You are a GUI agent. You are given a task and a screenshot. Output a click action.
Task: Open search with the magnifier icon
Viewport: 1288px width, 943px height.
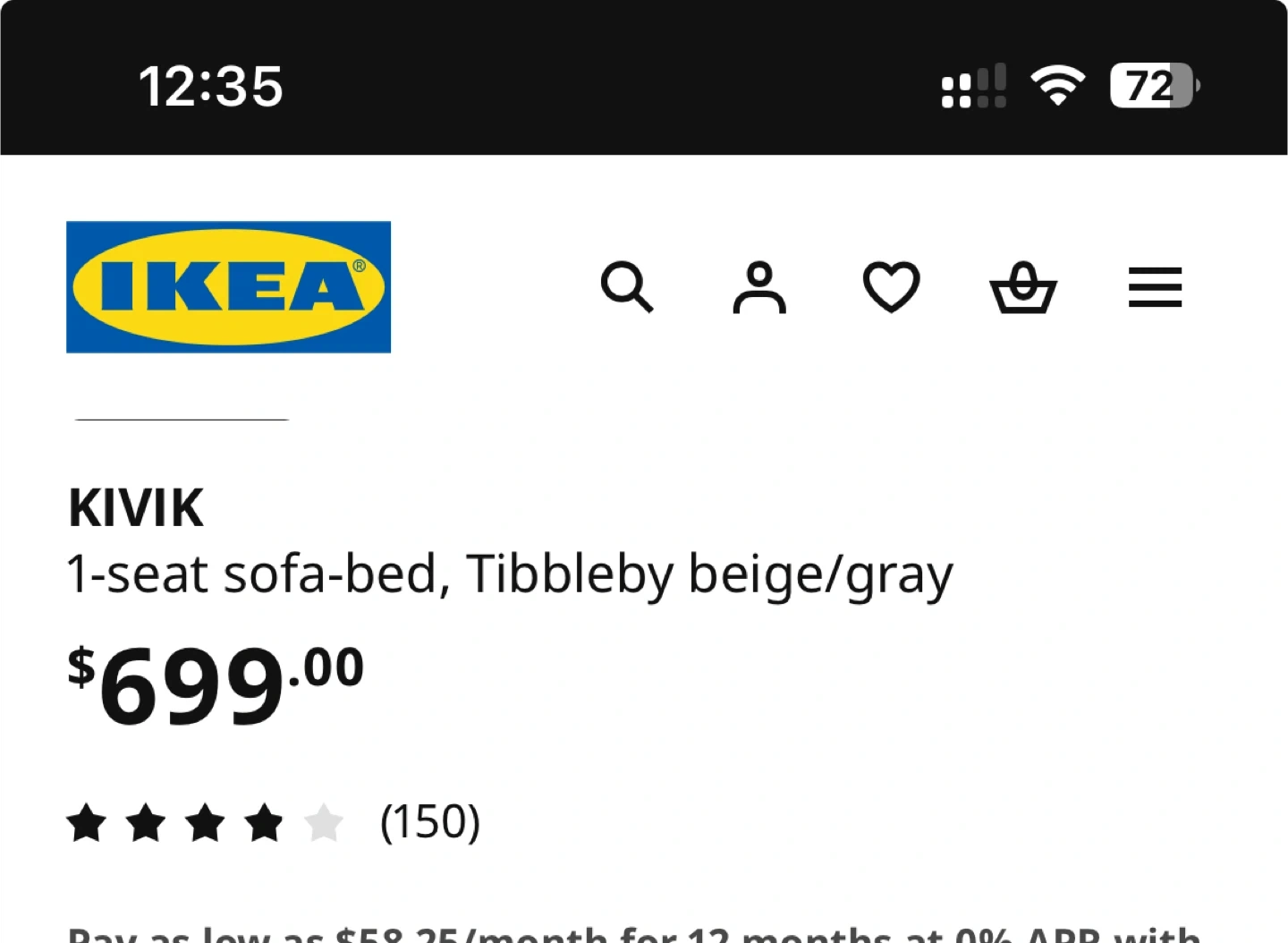627,287
